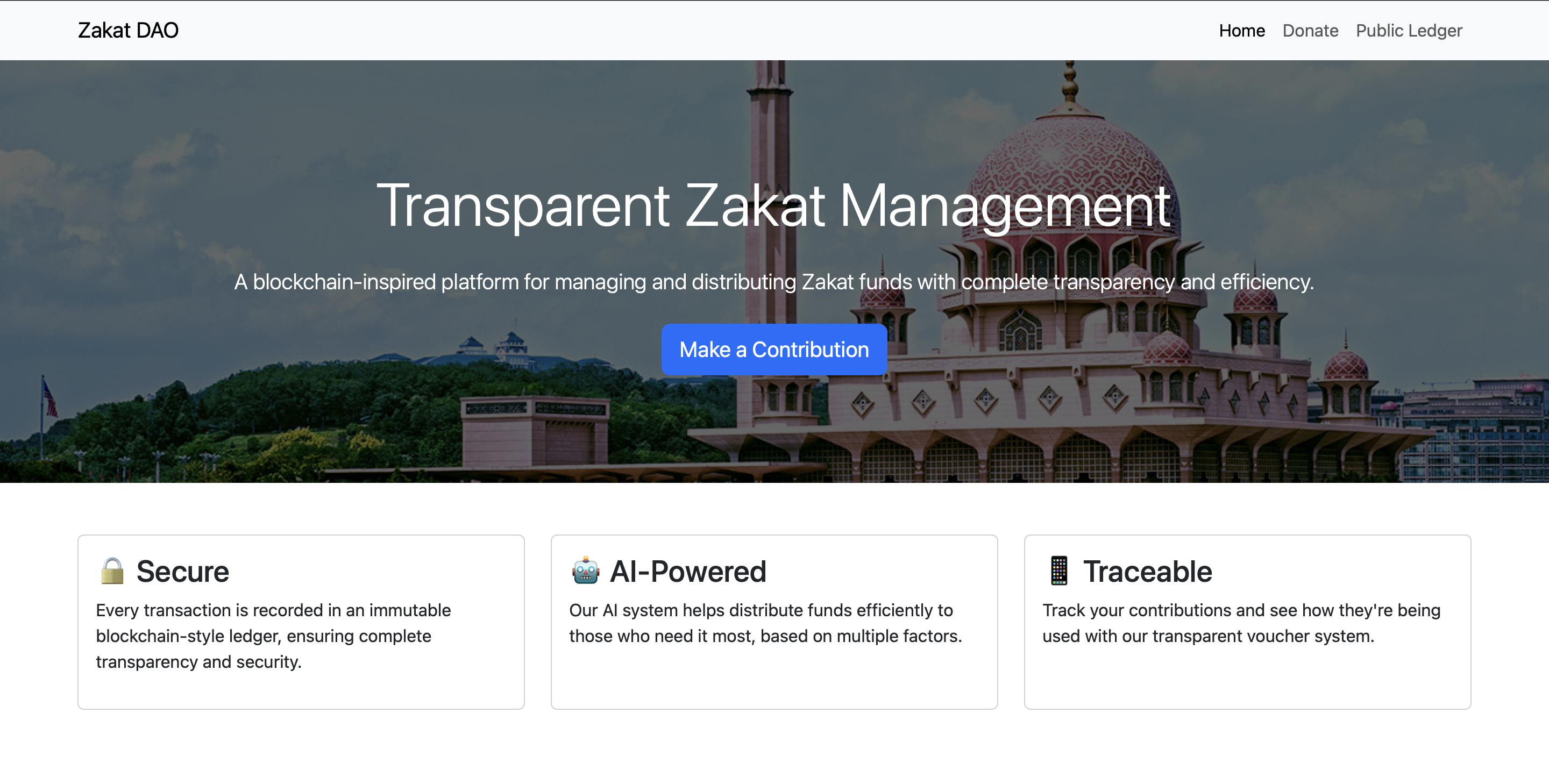The width and height of the screenshot is (1549, 784).
Task: Click the phone icon beside Traceable
Action: [1058, 571]
